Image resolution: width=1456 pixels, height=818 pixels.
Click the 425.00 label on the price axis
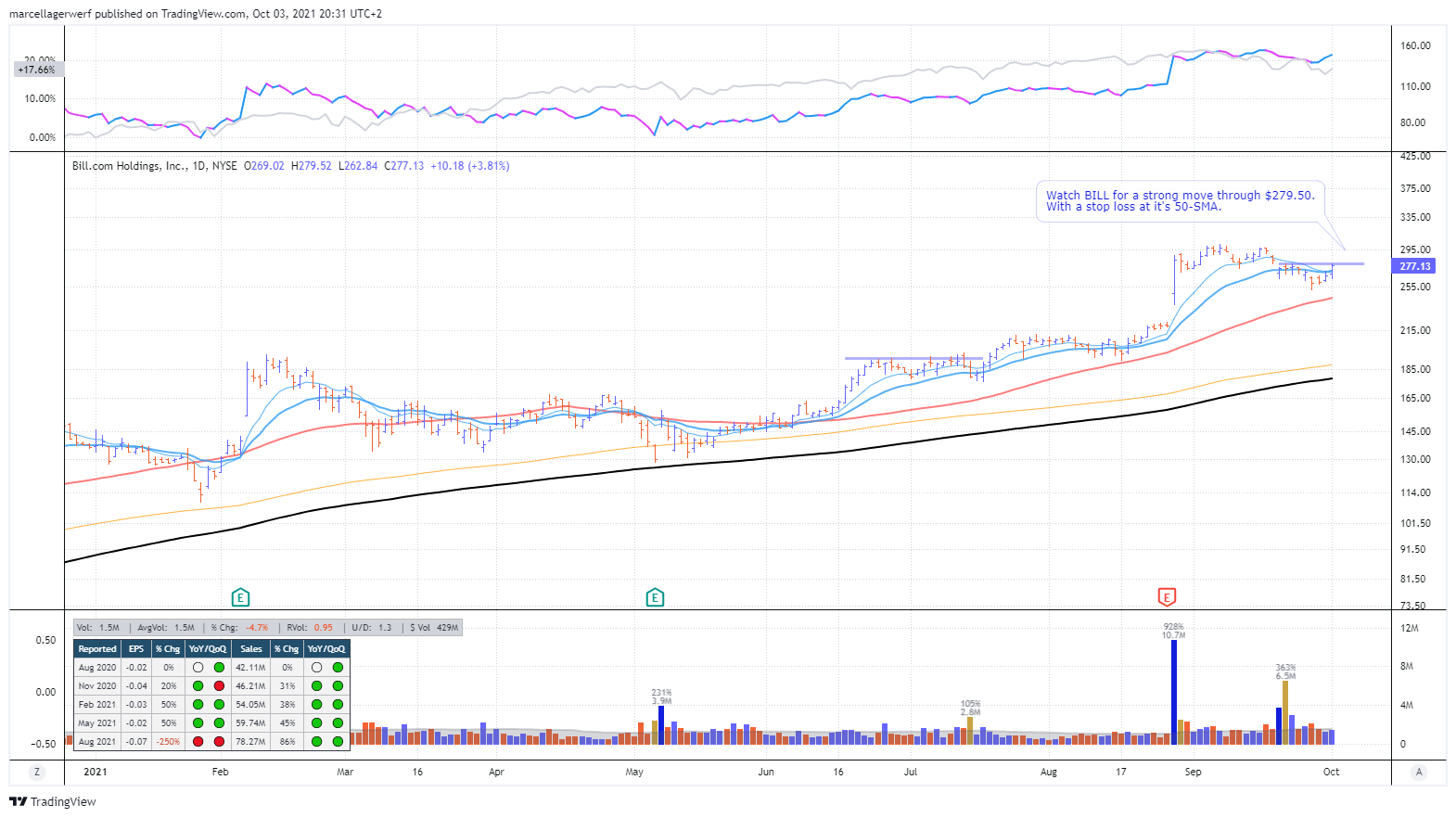coord(1415,156)
